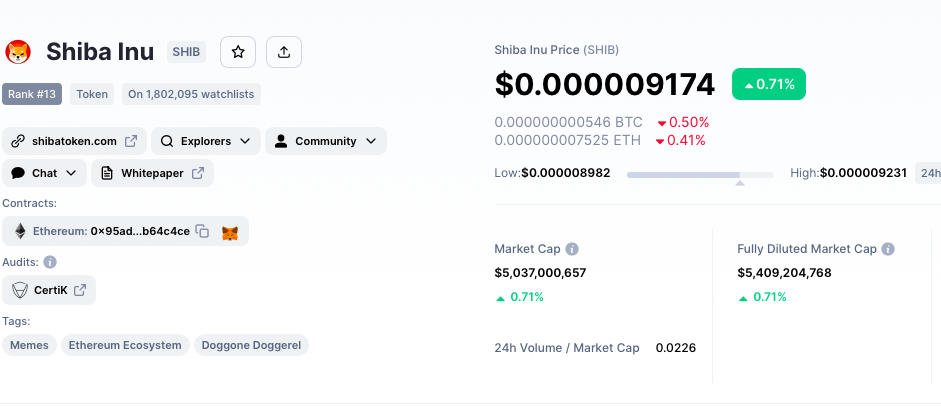941x407 pixels.
Task: Add token to MetaMask fox icon
Action: tap(230, 232)
